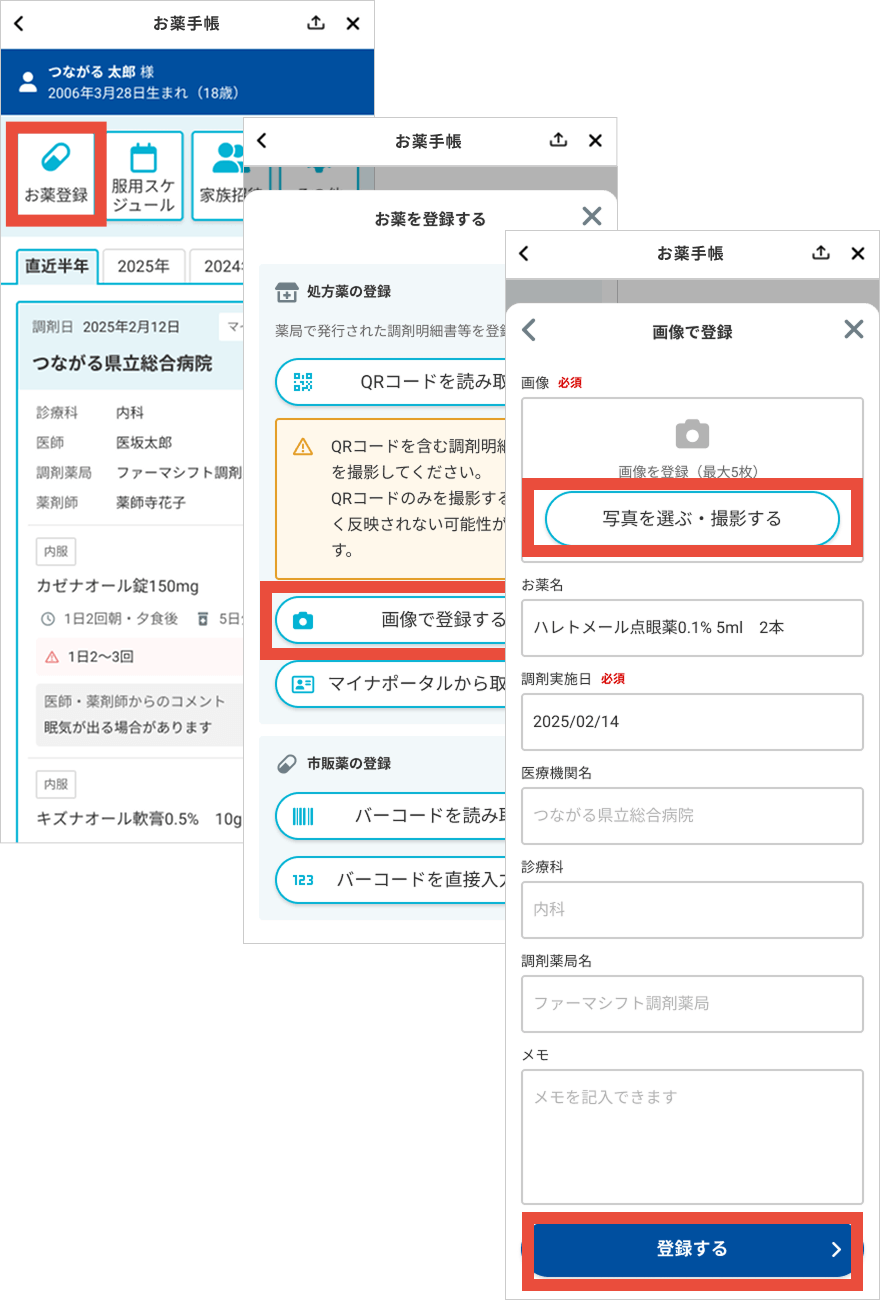This screenshot has width=880, height=1300.
Task: Choose 画像で登録する option
Action: coord(390,620)
